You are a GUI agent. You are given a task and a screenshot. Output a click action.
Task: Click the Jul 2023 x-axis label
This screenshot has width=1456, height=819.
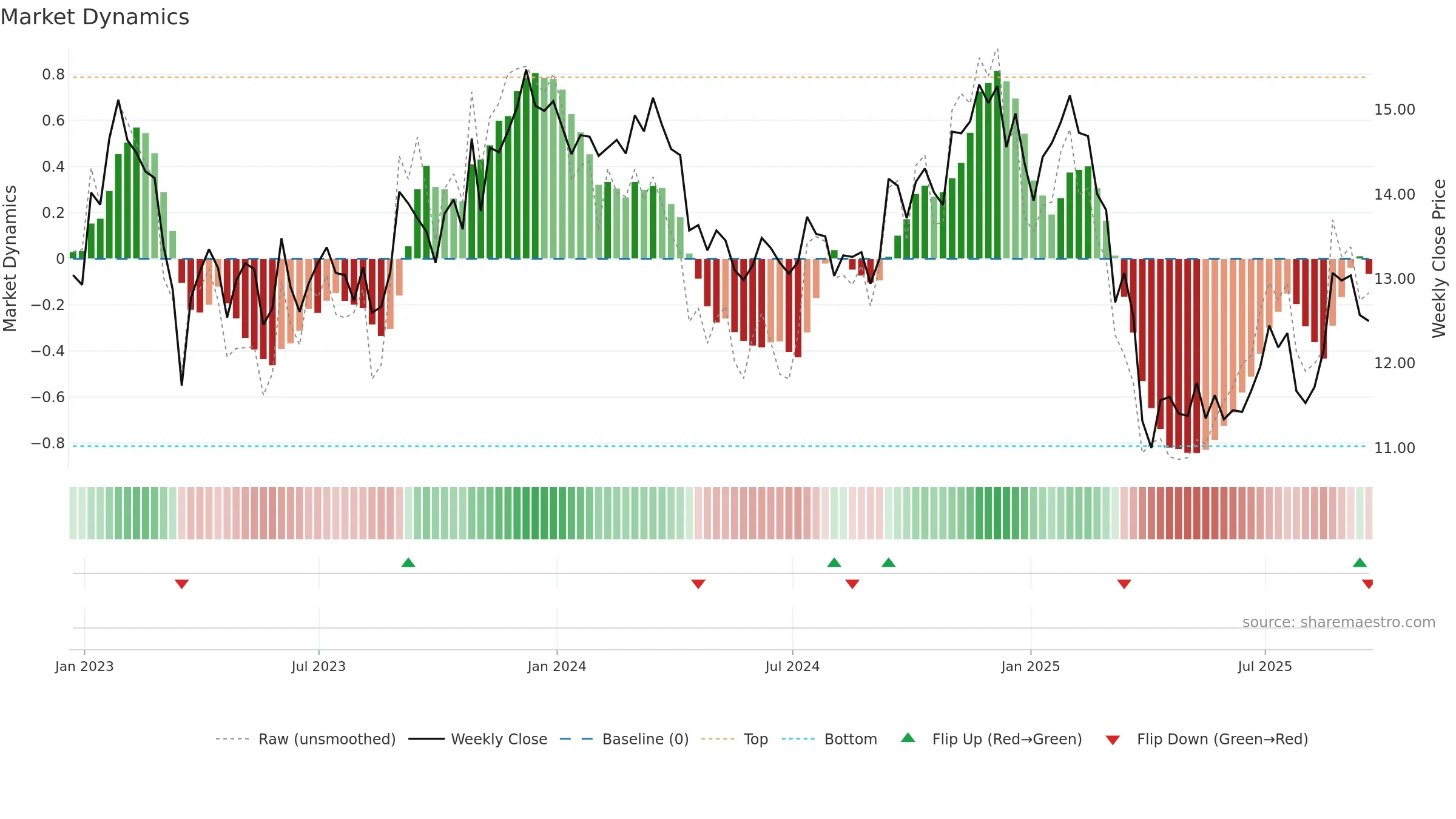click(x=318, y=666)
